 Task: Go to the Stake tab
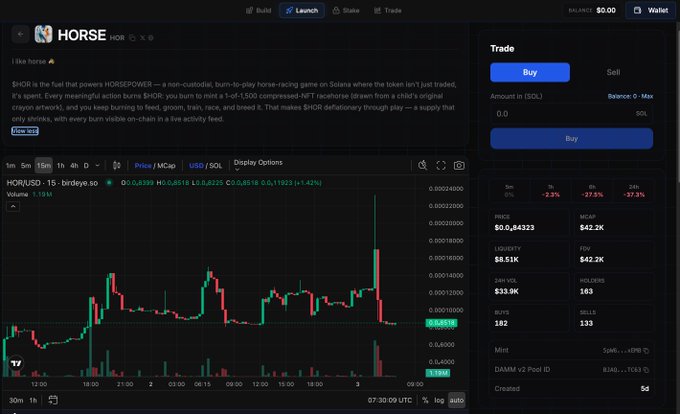[x=346, y=10]
